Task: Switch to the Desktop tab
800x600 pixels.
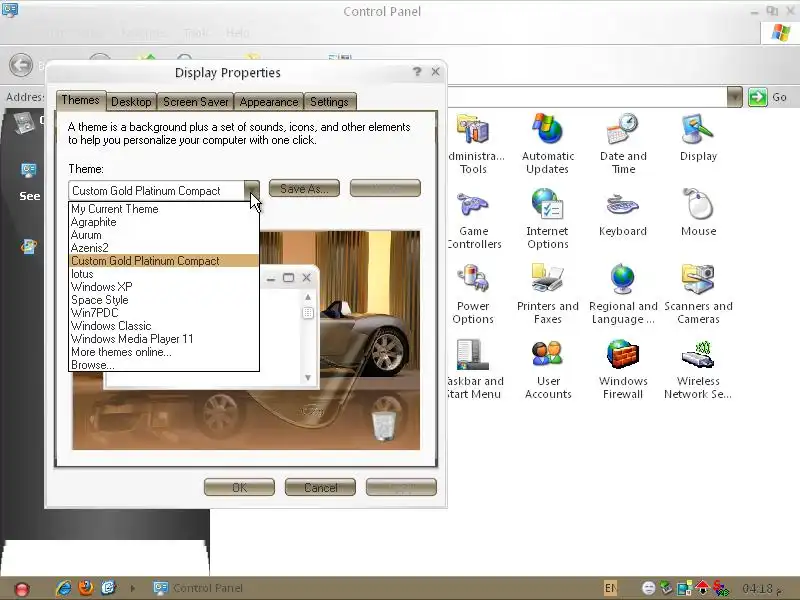Action: pyautogui.click(x=131, y=102)
